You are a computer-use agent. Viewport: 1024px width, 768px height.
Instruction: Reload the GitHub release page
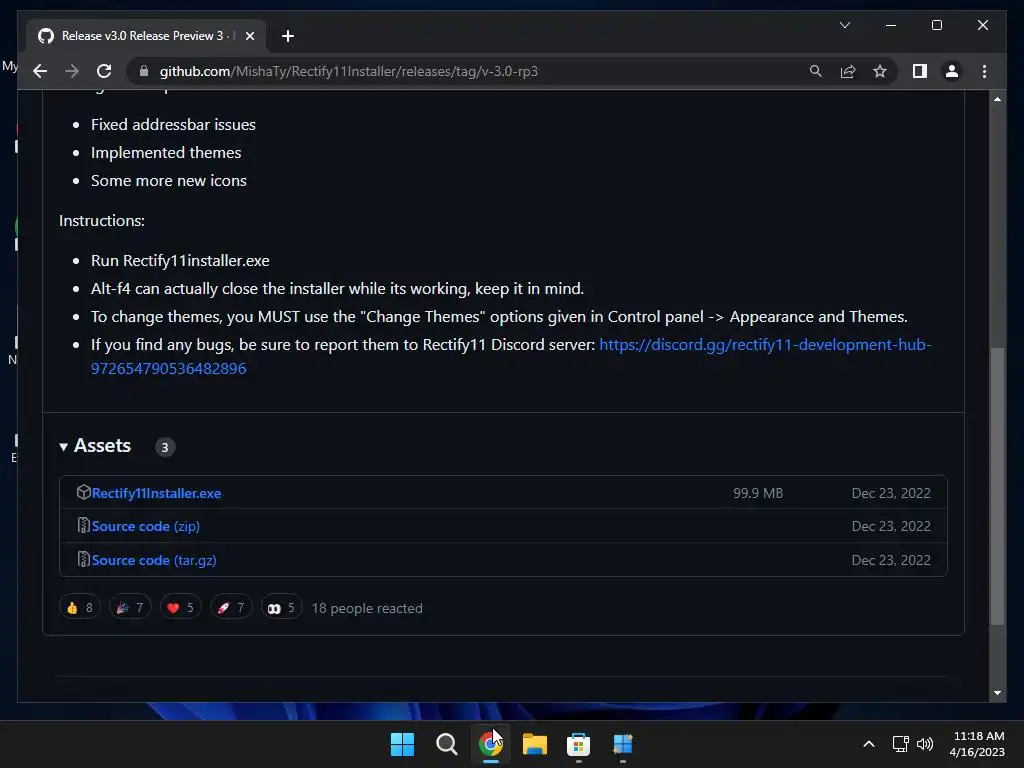click(104, 71)
